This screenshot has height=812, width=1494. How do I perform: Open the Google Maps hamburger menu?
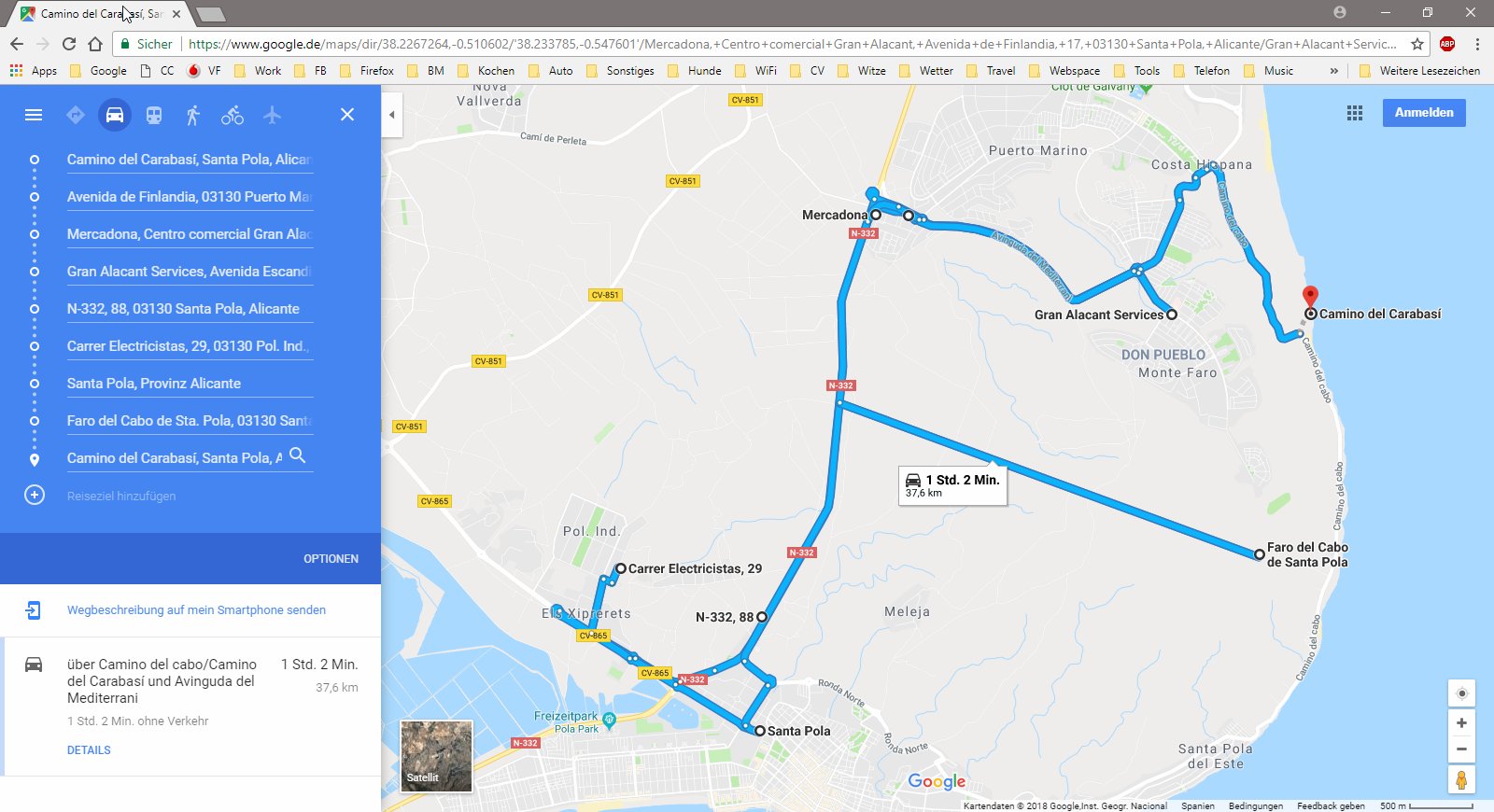point(34,115)
